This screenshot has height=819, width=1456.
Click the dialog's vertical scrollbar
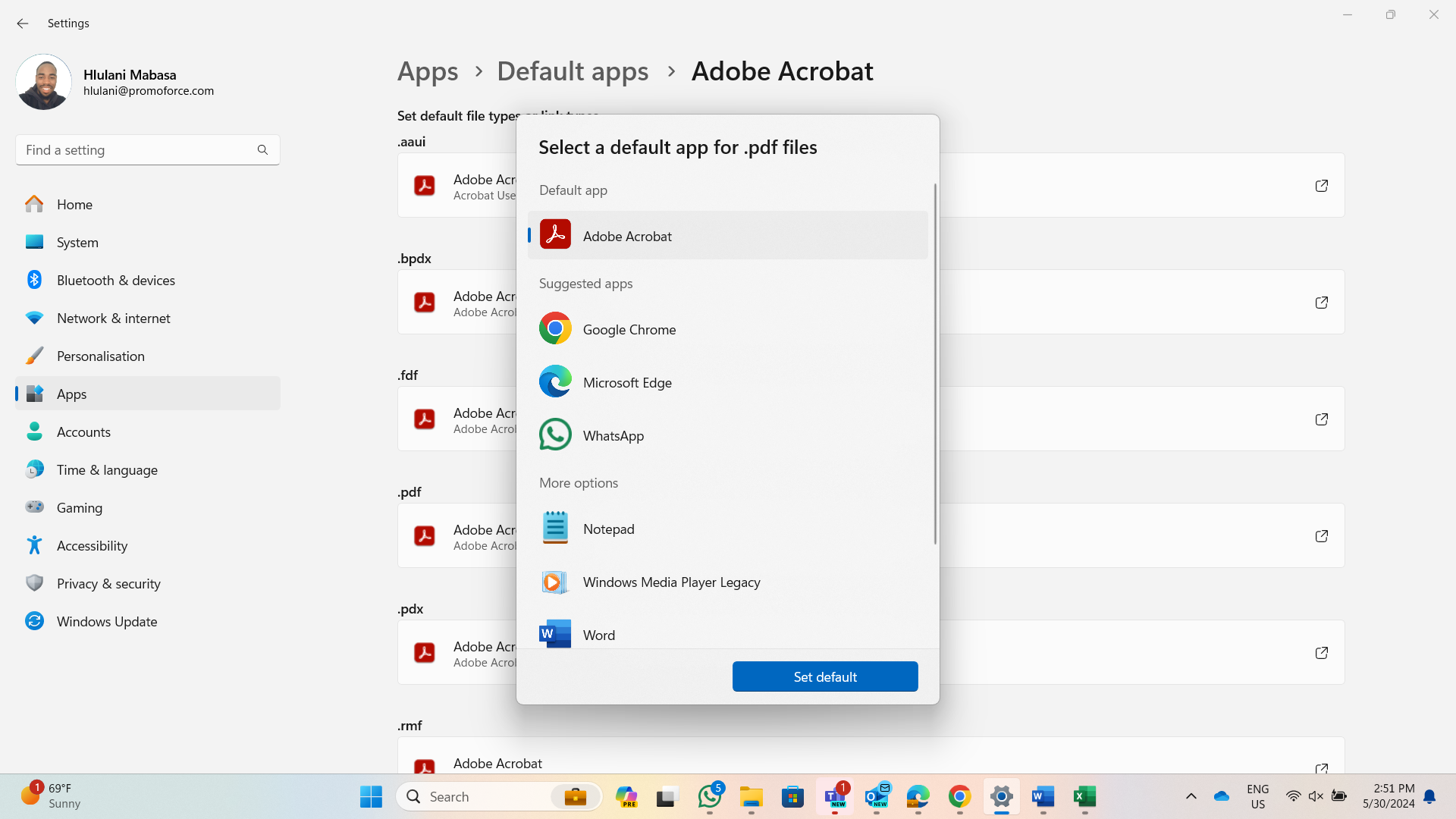pos(935,364)
